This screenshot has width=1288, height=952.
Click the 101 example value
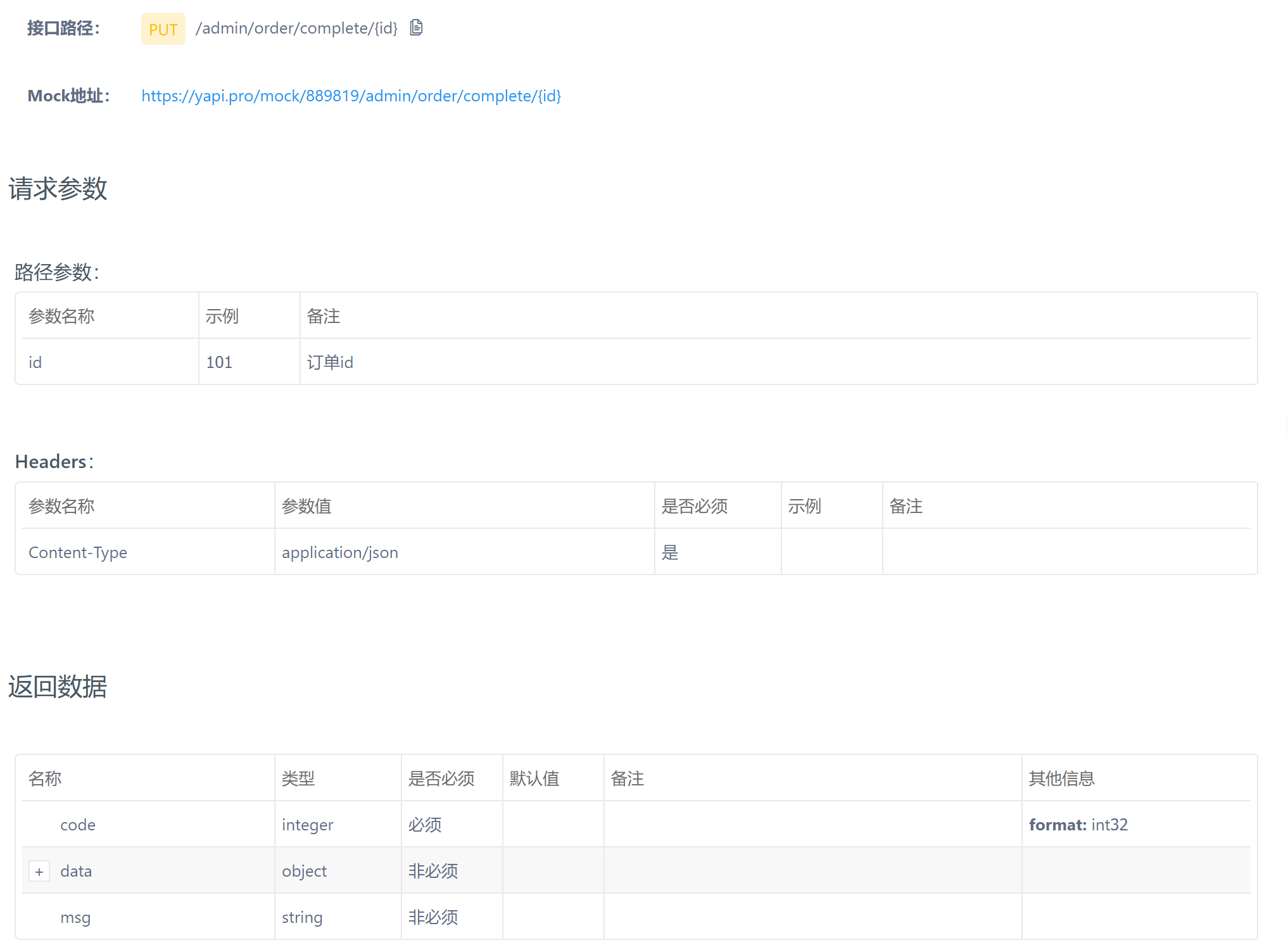point(219,362)
